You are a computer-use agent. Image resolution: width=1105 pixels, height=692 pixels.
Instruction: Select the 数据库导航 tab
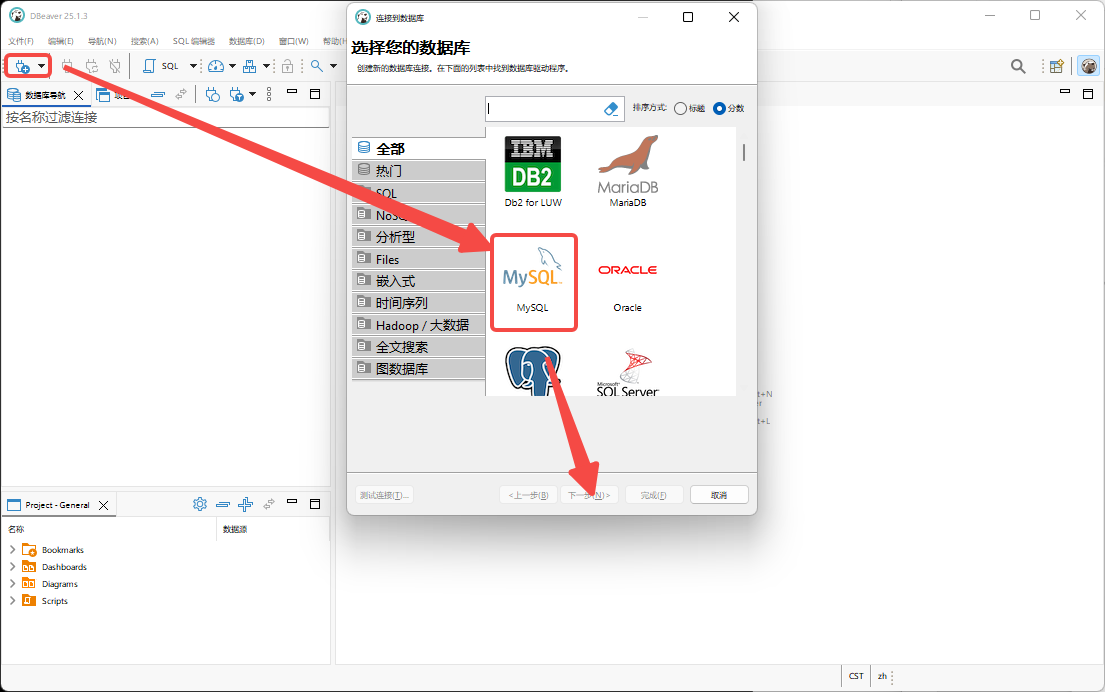(x=45, y=95)
